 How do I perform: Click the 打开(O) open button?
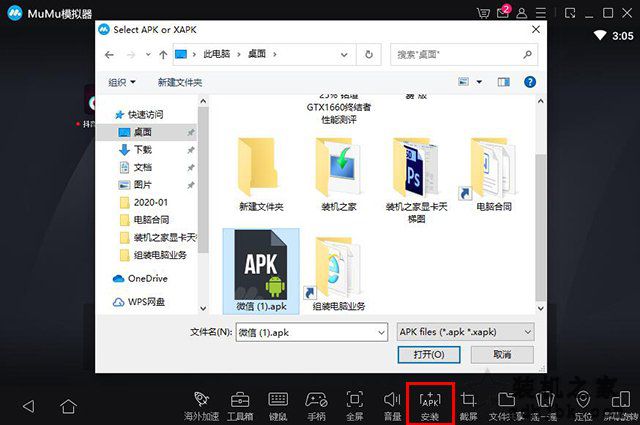tap(429, 354)
